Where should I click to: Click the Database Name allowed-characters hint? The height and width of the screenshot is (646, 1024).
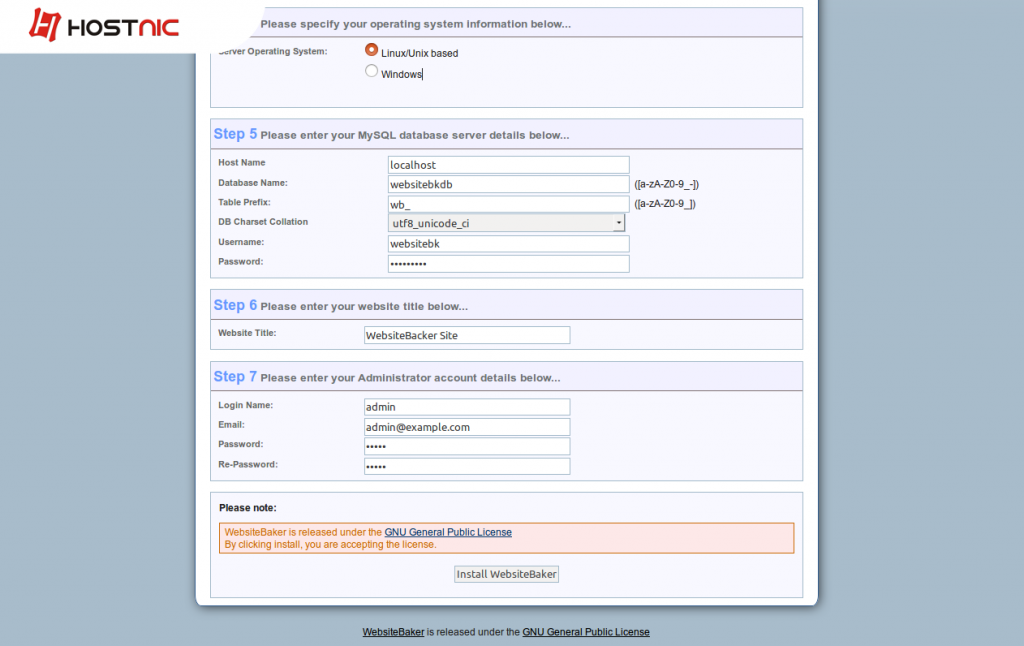[666, 184]
